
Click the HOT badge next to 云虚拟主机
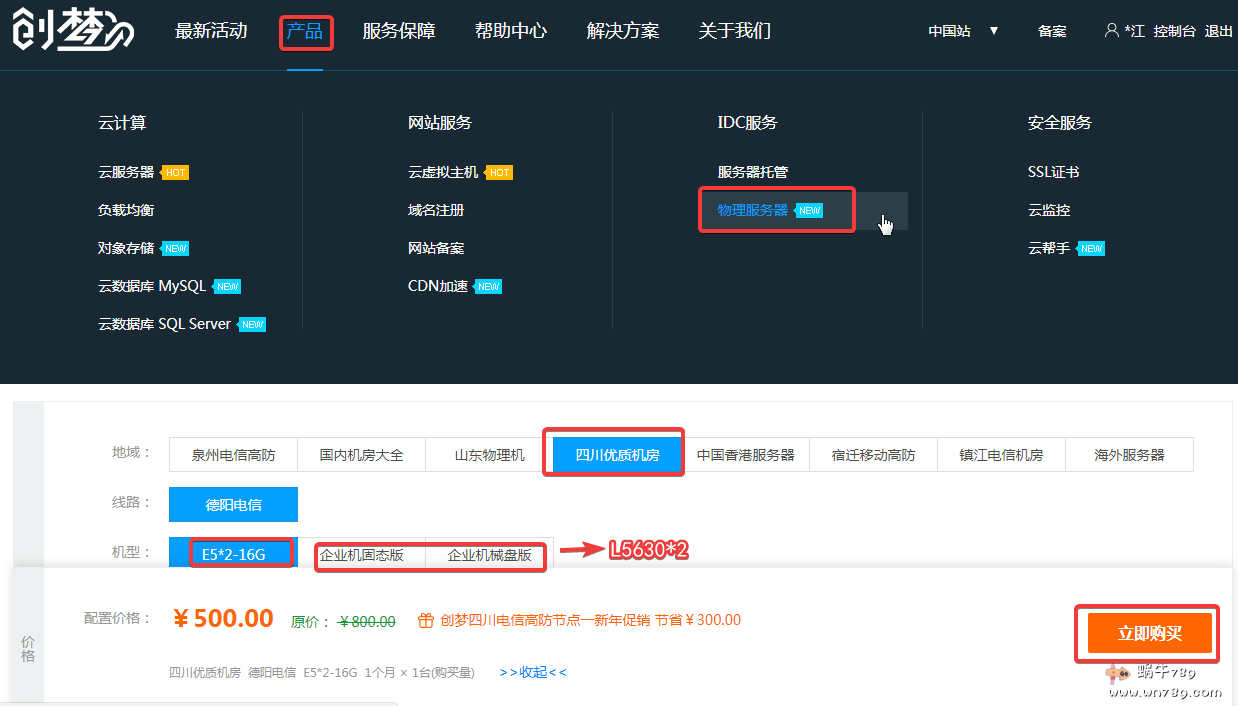[x=500, y=173]
